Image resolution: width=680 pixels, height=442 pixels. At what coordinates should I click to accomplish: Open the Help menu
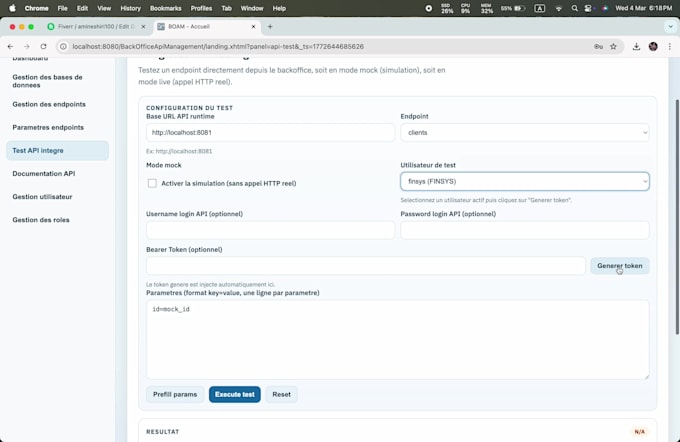[x=279, y=8]
